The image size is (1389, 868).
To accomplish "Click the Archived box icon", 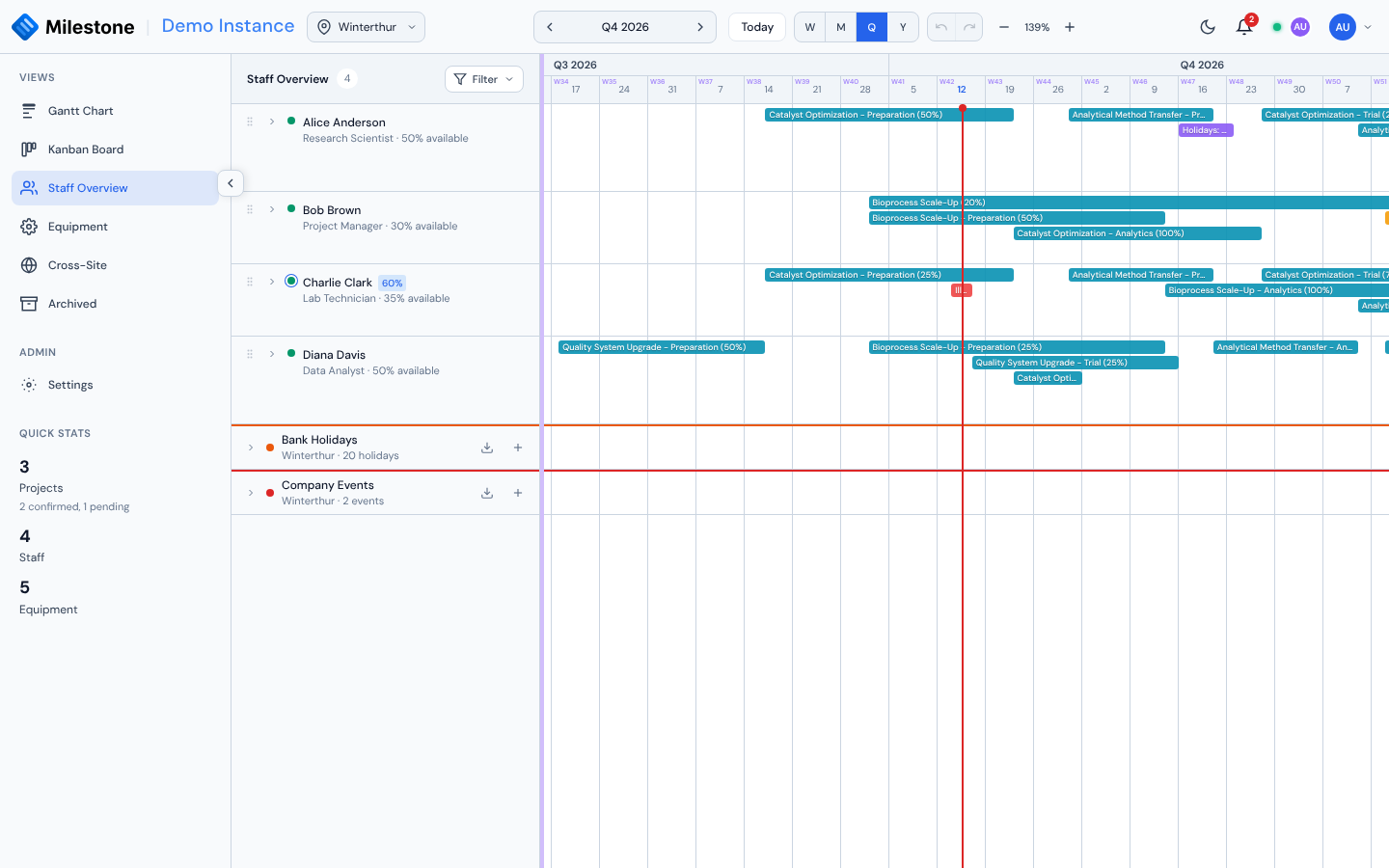I will [29, 304].
